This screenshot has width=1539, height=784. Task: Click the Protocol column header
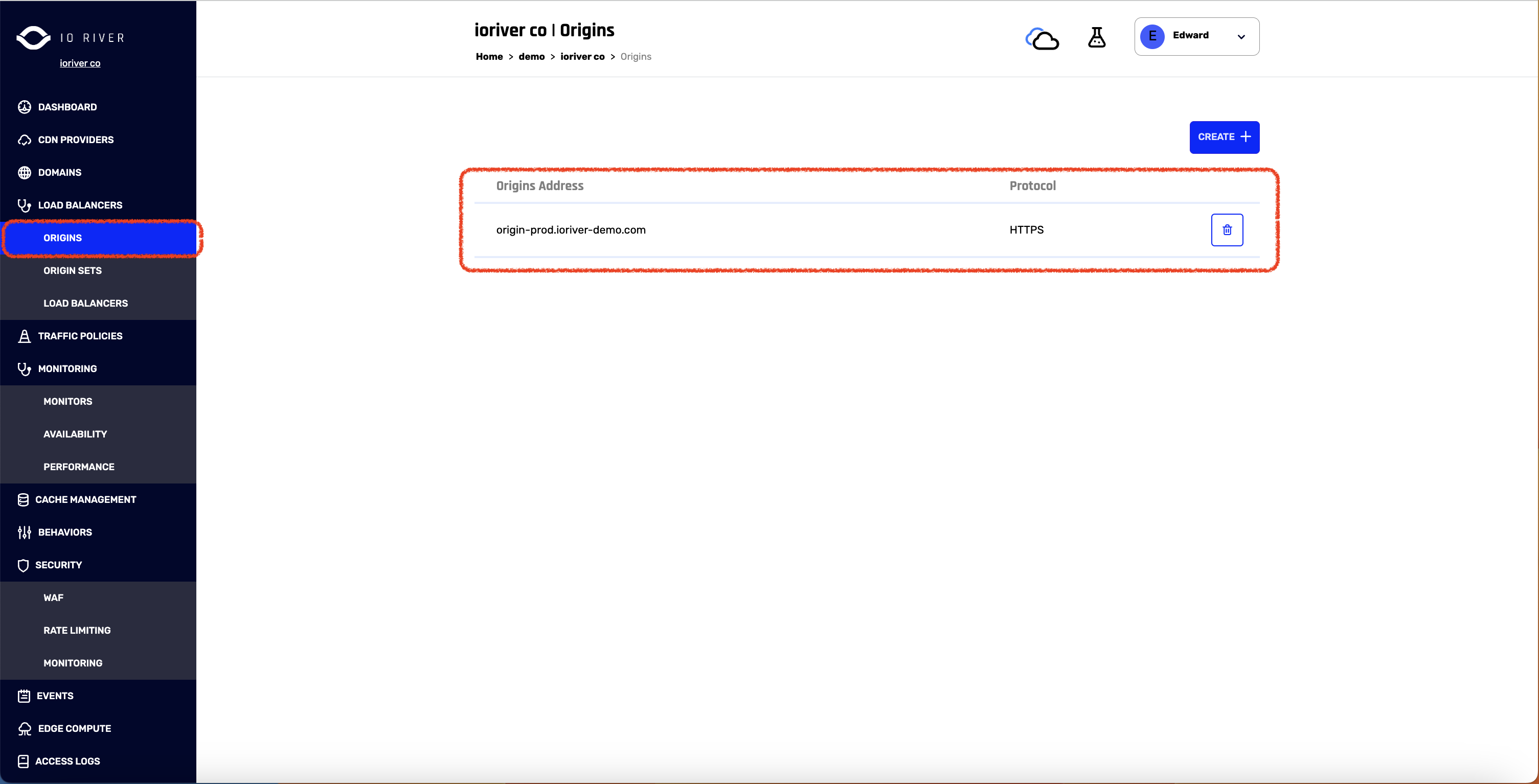click(1032, 186)
